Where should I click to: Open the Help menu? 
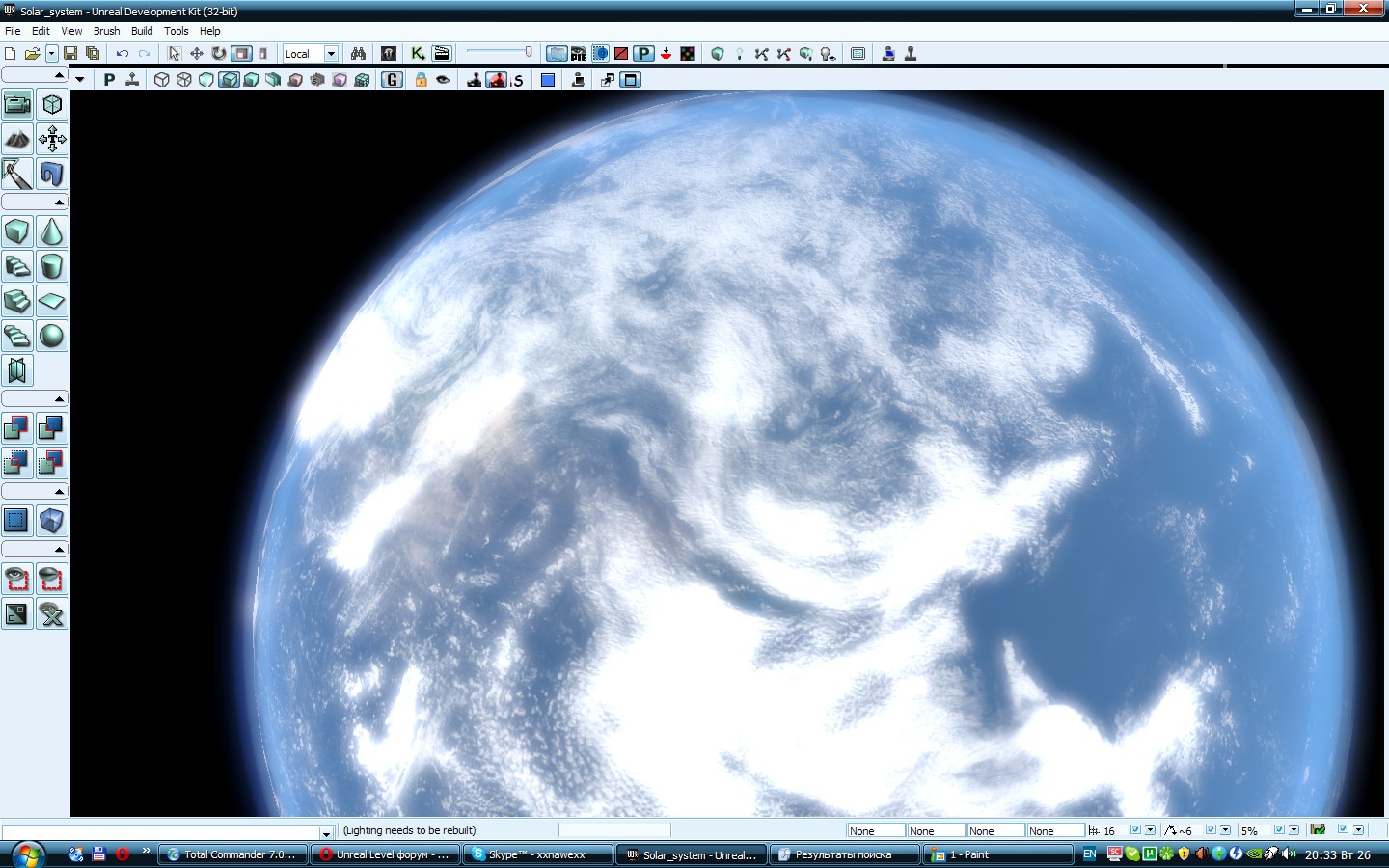(x=209, y=31)
